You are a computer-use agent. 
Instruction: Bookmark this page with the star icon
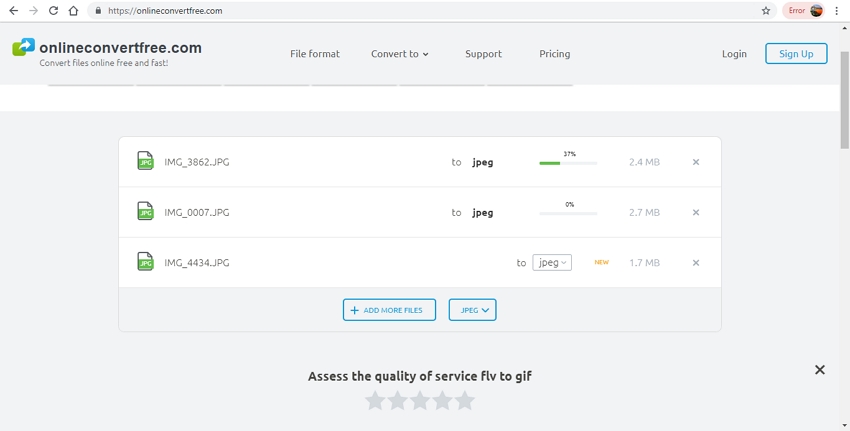766,11
